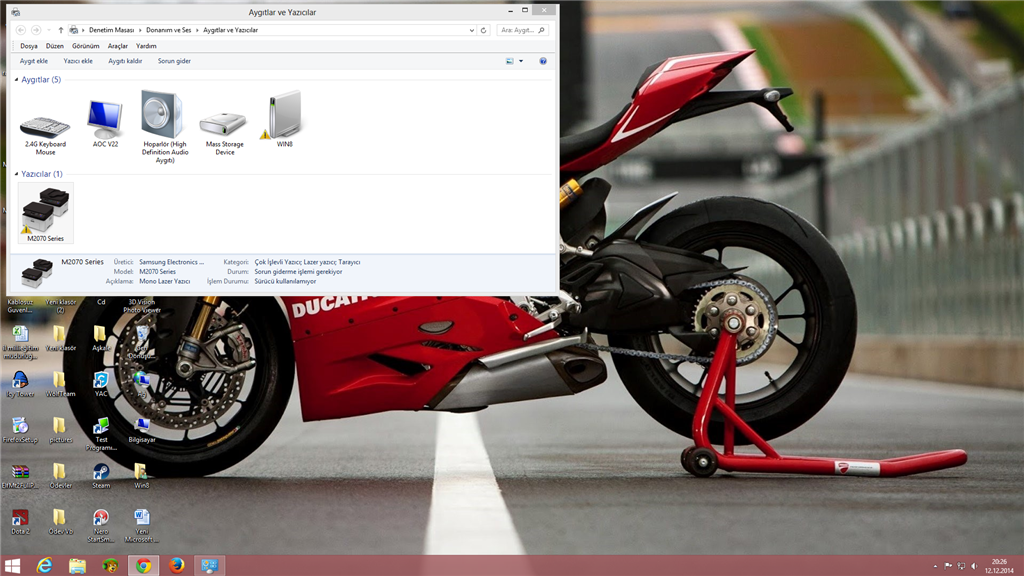Select the AOC V22 monitor device
The image size is (1024, 576).
(105, 123)
